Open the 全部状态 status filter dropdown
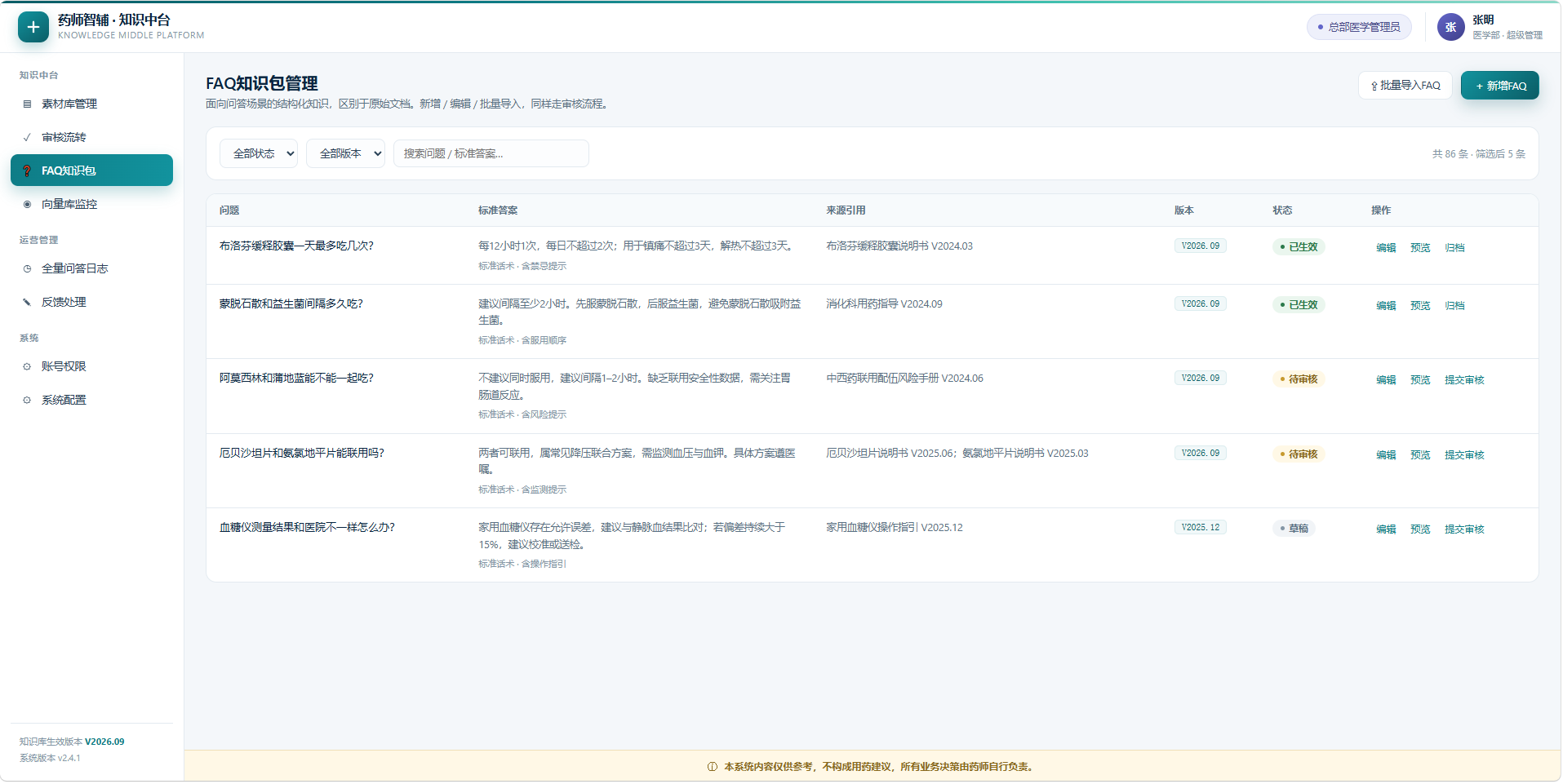Screen dimensions: 1563x784 point(259,153)
